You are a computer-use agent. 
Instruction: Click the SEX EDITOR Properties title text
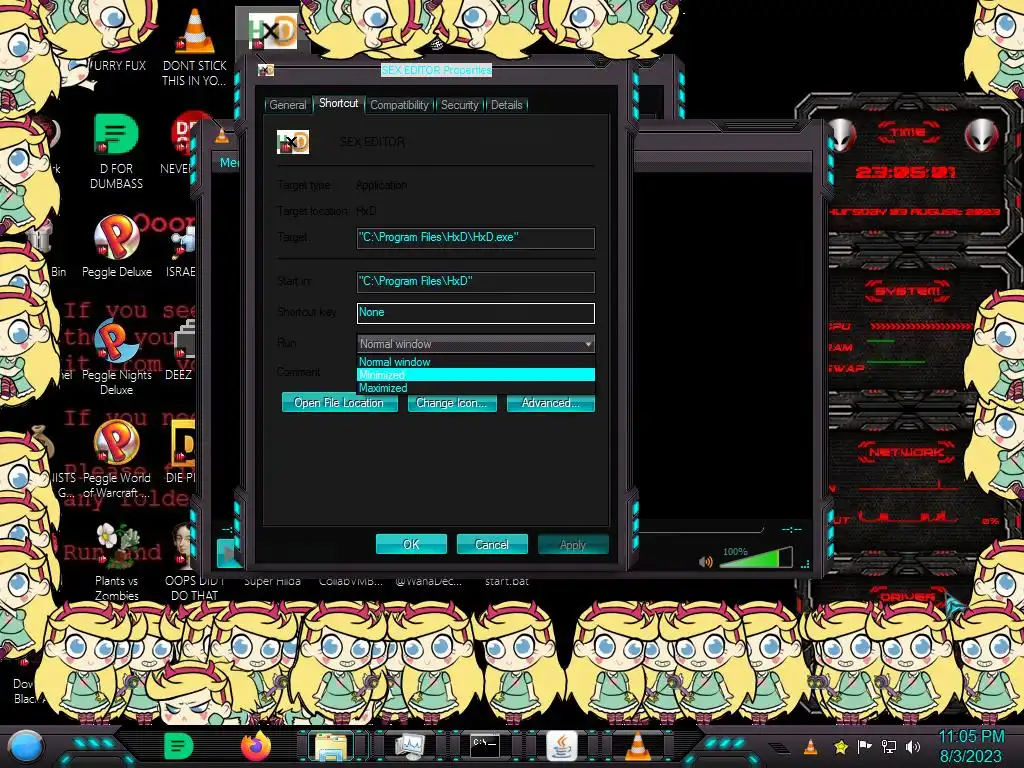point(436,70)
